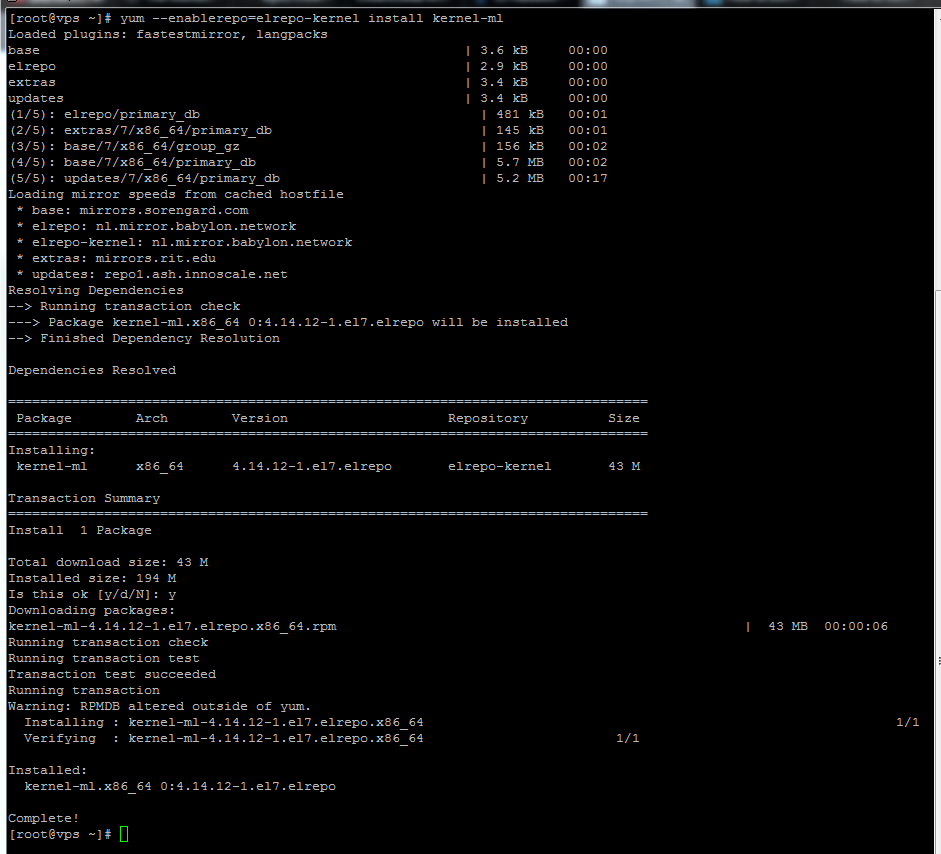
Task: Click the 'Resolving Dependencies' line
Action: pos(96,290)
